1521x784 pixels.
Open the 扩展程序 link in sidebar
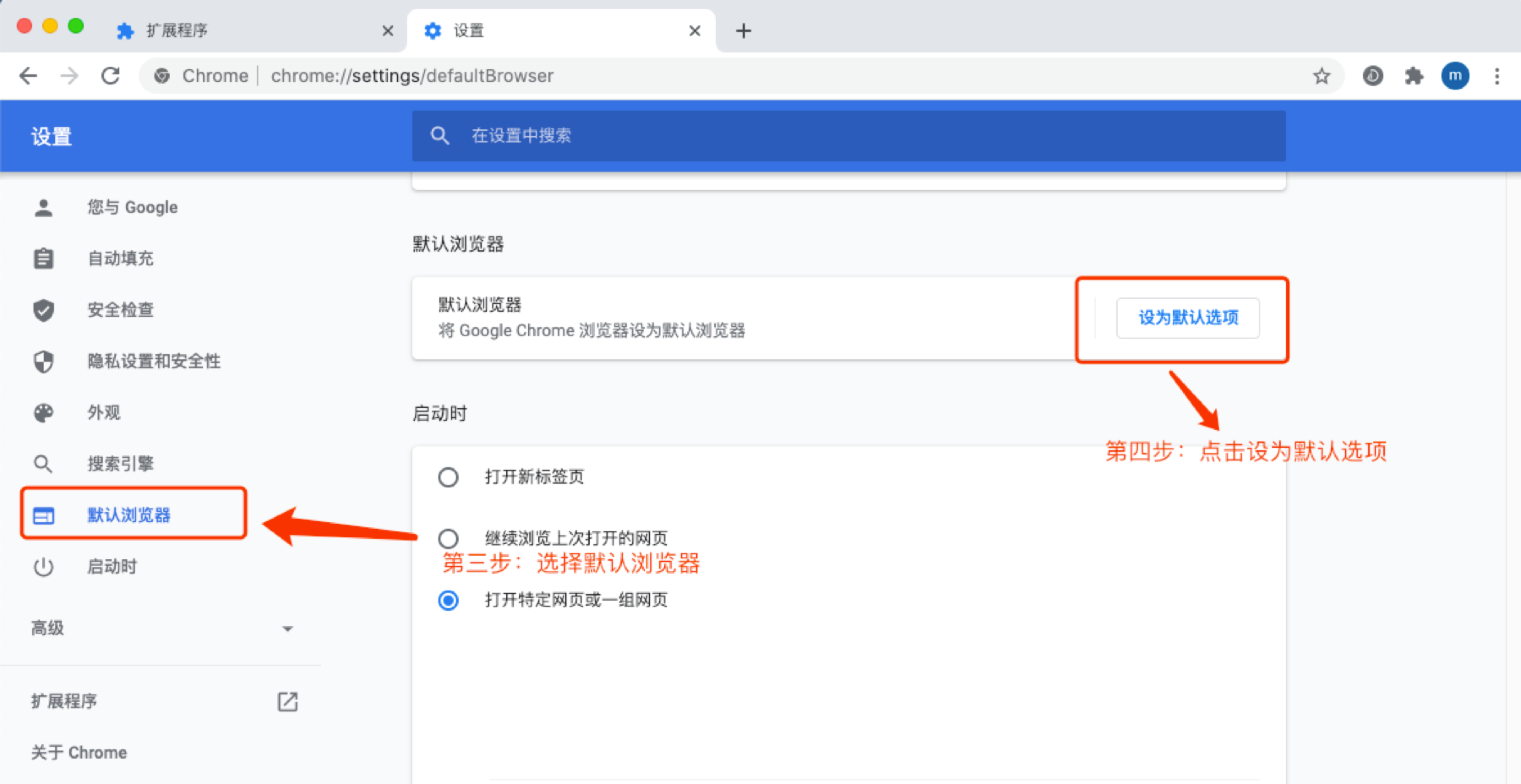click(x=64, y=701)
